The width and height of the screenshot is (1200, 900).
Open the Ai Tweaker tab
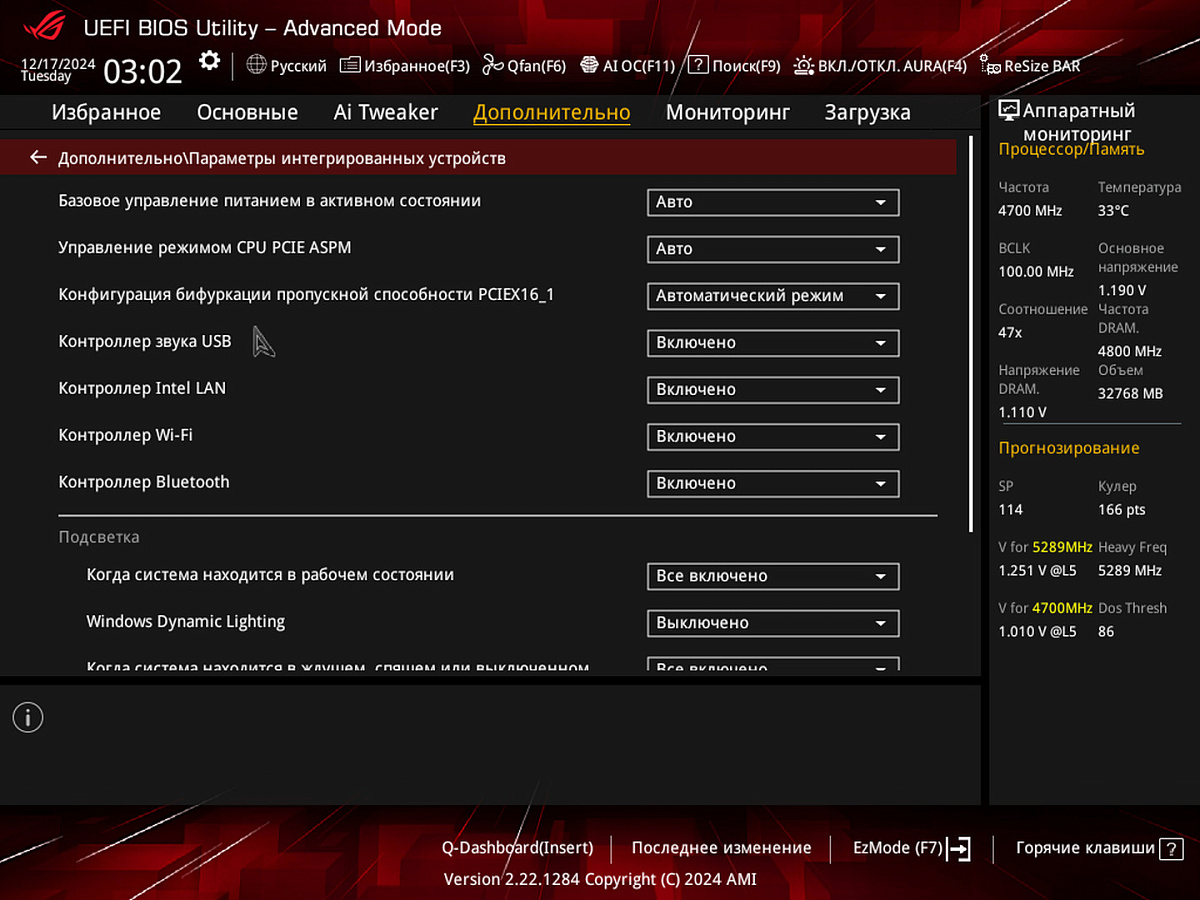point(386,112)
